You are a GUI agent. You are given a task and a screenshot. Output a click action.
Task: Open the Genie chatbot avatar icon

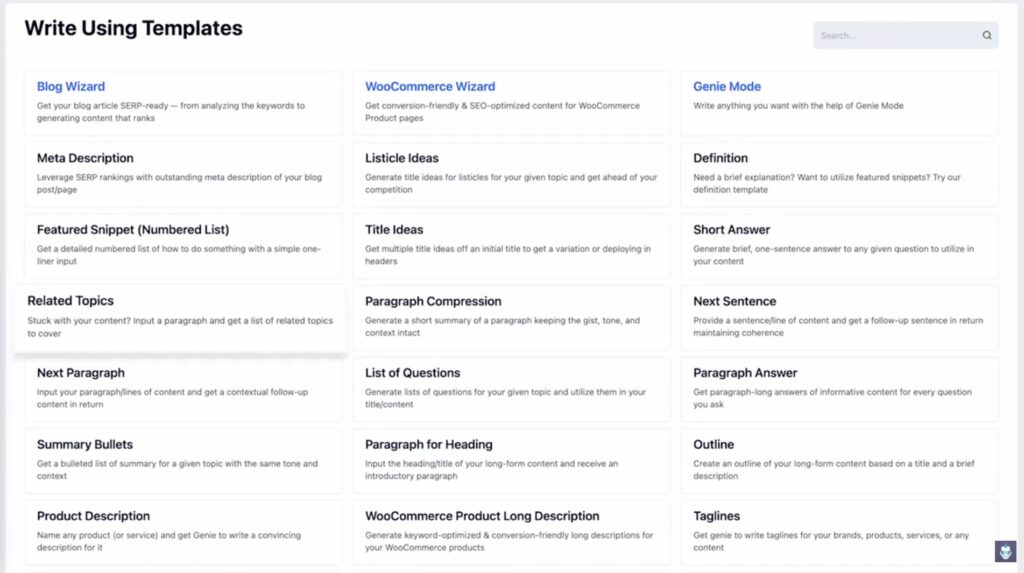[x=1005, y=551]
